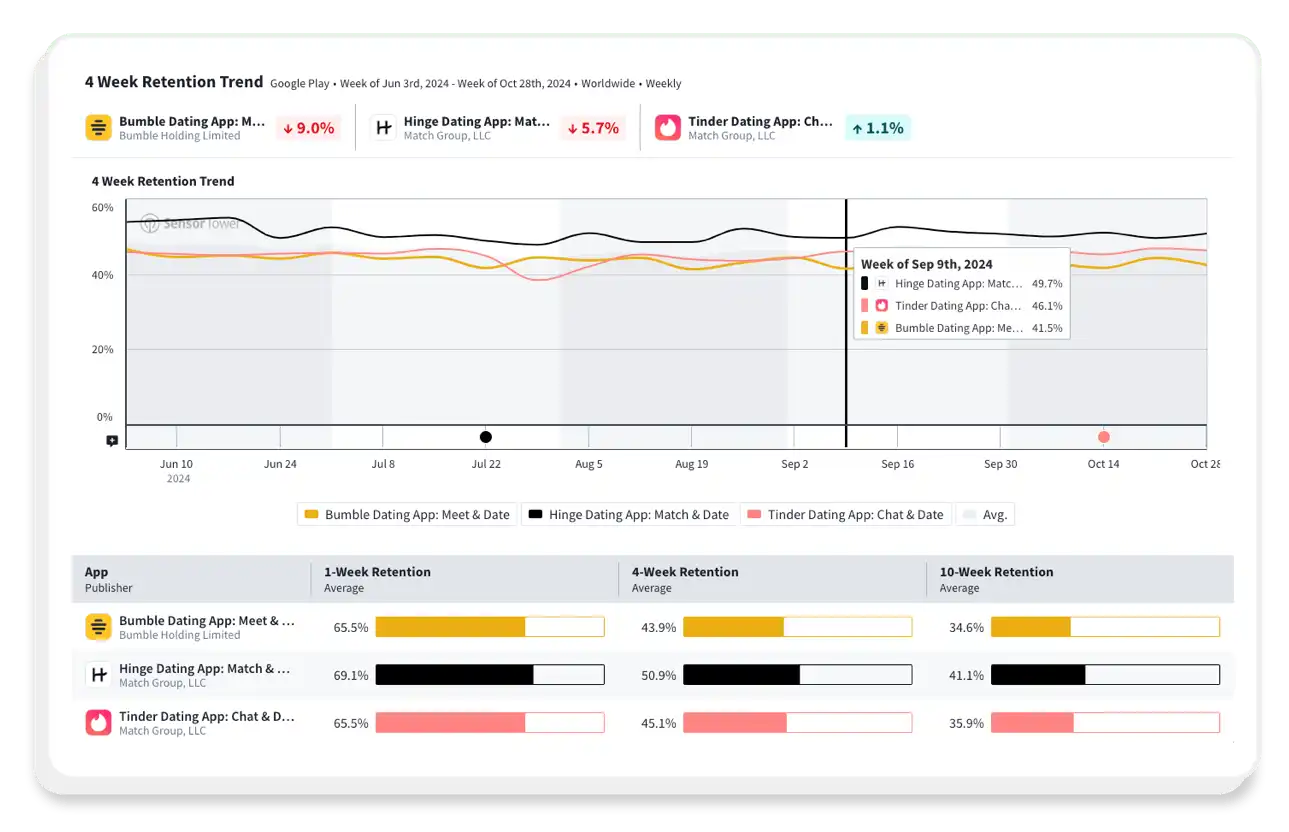Click the red 9.0% decline badge for Bumble
Screen dimensions: 1289x832
pyautogui.click(x=308, y=127)
